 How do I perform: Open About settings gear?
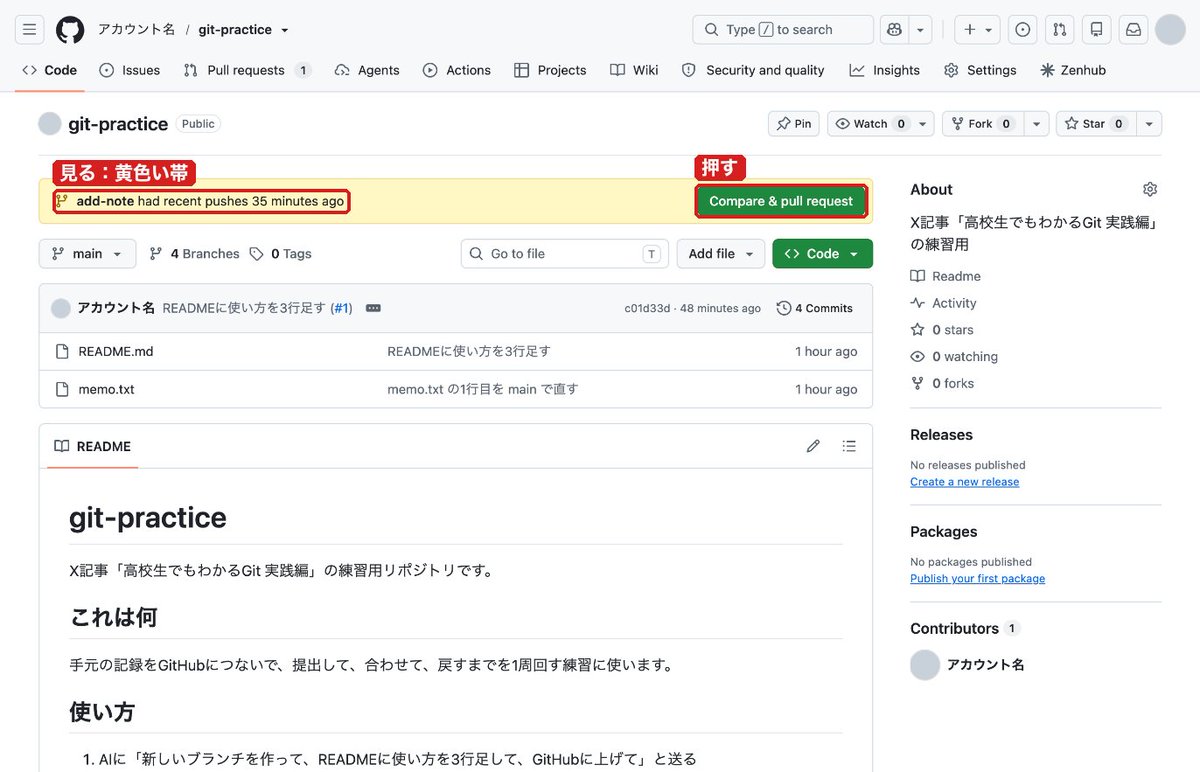pos(1150,189)
